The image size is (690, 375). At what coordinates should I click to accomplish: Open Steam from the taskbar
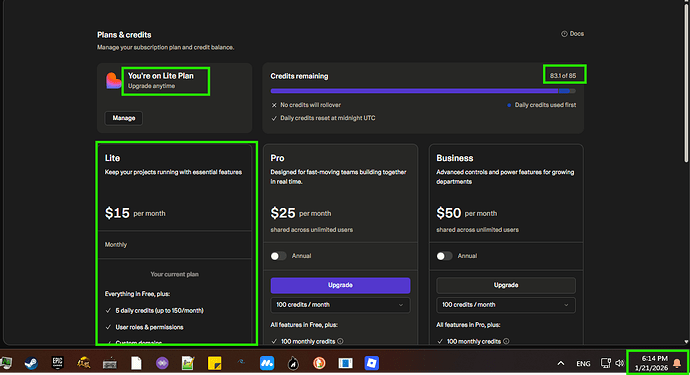(x=31, y=363)
